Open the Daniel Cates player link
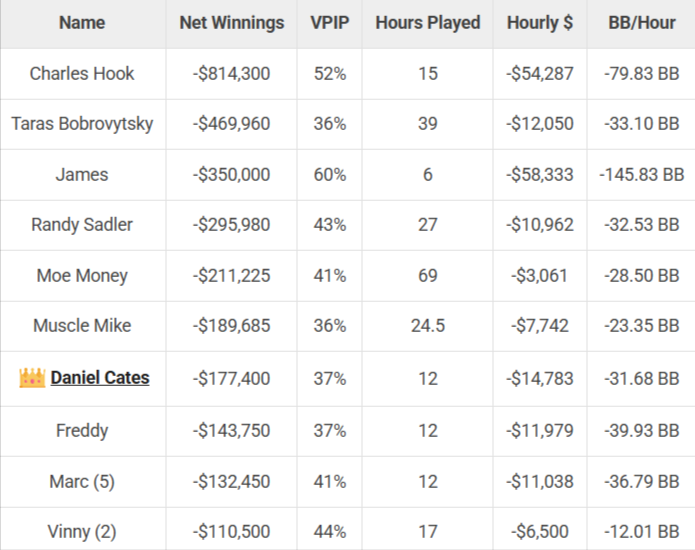Image resolution: width=695 pixels, height=550 pixels. (100, 378)
